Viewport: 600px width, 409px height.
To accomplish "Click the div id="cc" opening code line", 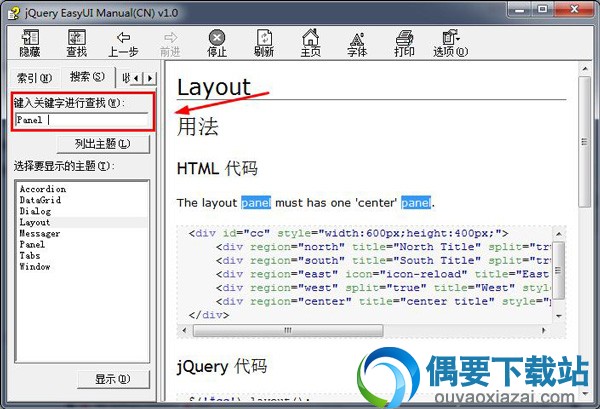I will [x=349, y=233].
